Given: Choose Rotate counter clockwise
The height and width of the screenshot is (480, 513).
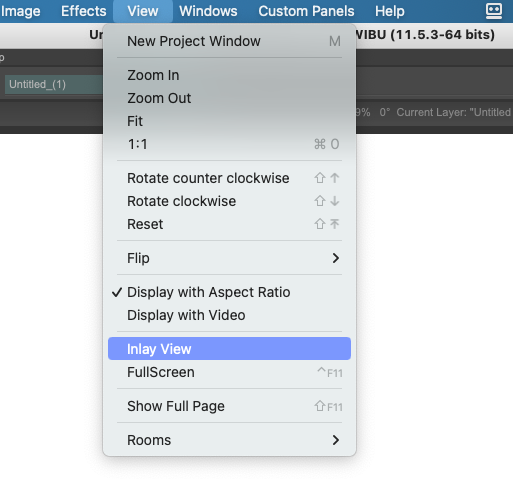Looking at the screenshot, I should (x=229, y=178).
